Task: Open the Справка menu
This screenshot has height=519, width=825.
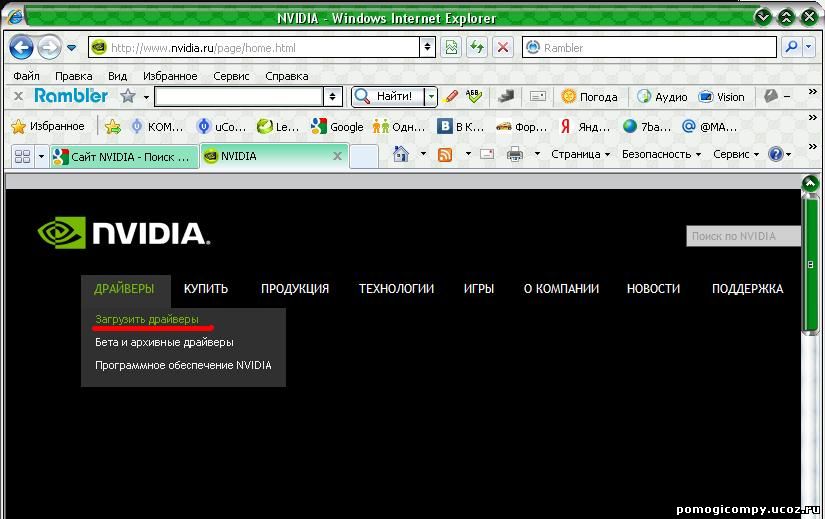Action: pyautogui.click(x=287, y=76)
